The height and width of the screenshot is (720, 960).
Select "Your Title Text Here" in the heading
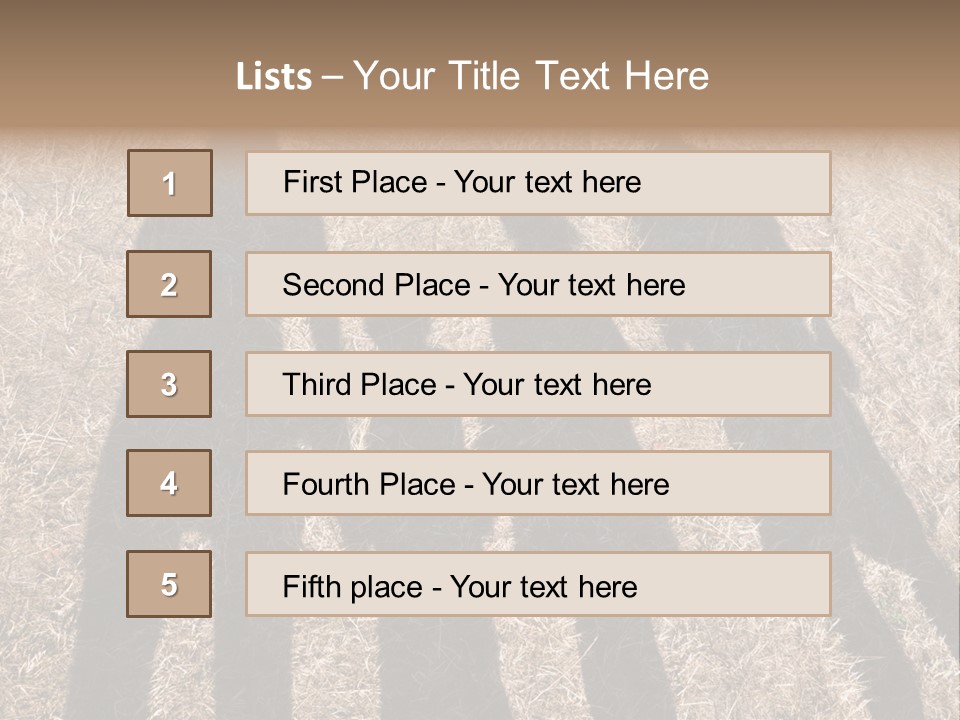[x=531, y=76]
